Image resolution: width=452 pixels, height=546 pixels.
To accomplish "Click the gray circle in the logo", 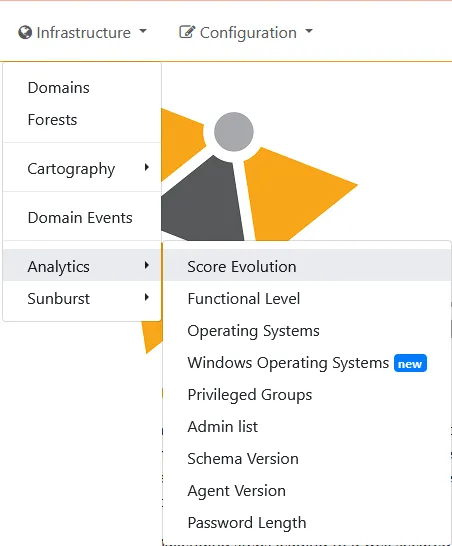I will [x=234, y=132].
